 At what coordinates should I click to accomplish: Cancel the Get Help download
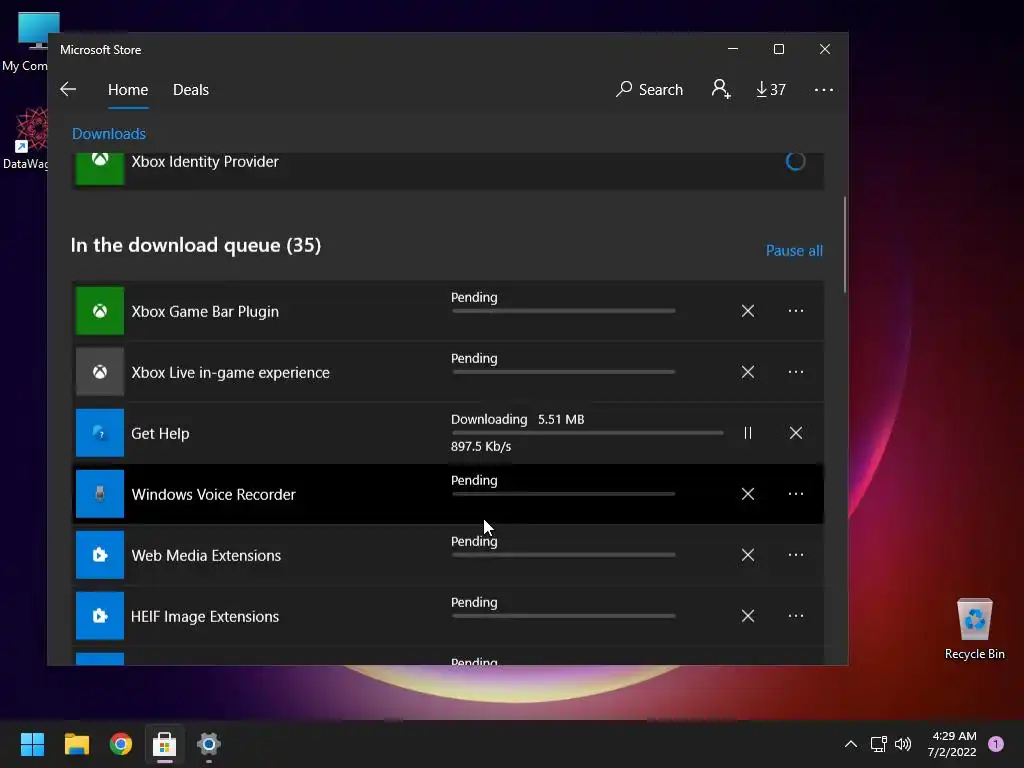(x=795, y=433)
